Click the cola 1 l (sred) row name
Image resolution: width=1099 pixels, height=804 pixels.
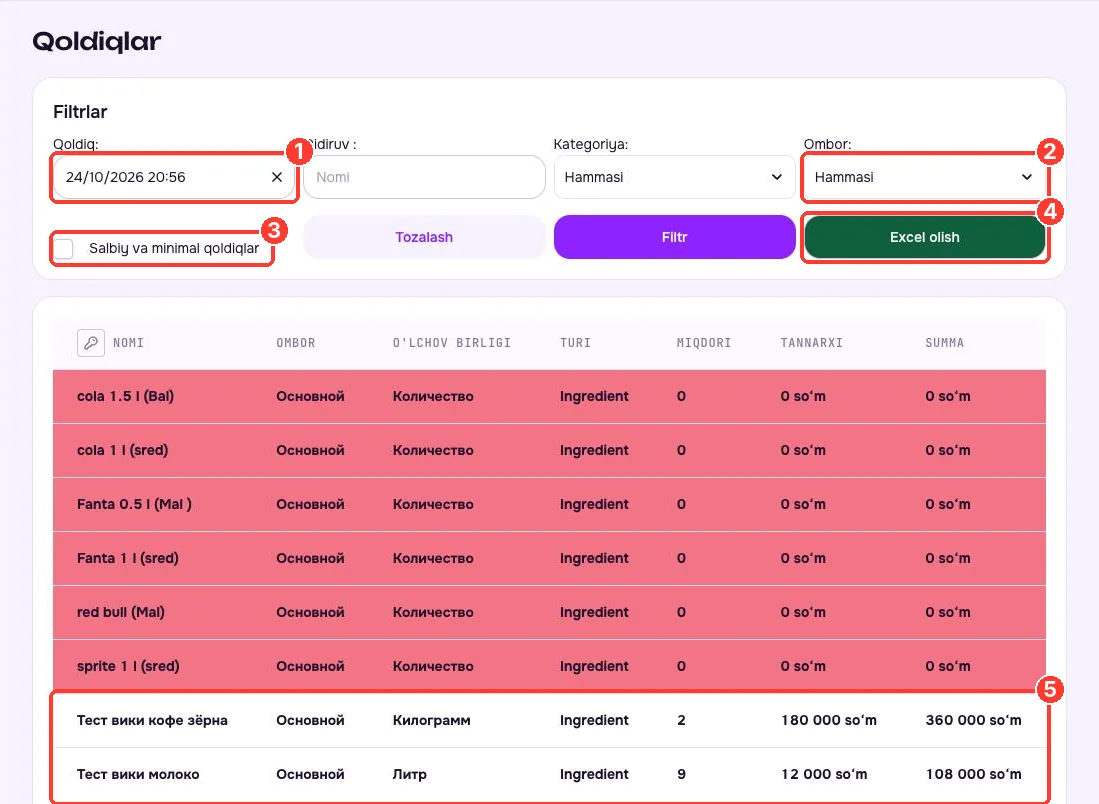tap(123, 450)
